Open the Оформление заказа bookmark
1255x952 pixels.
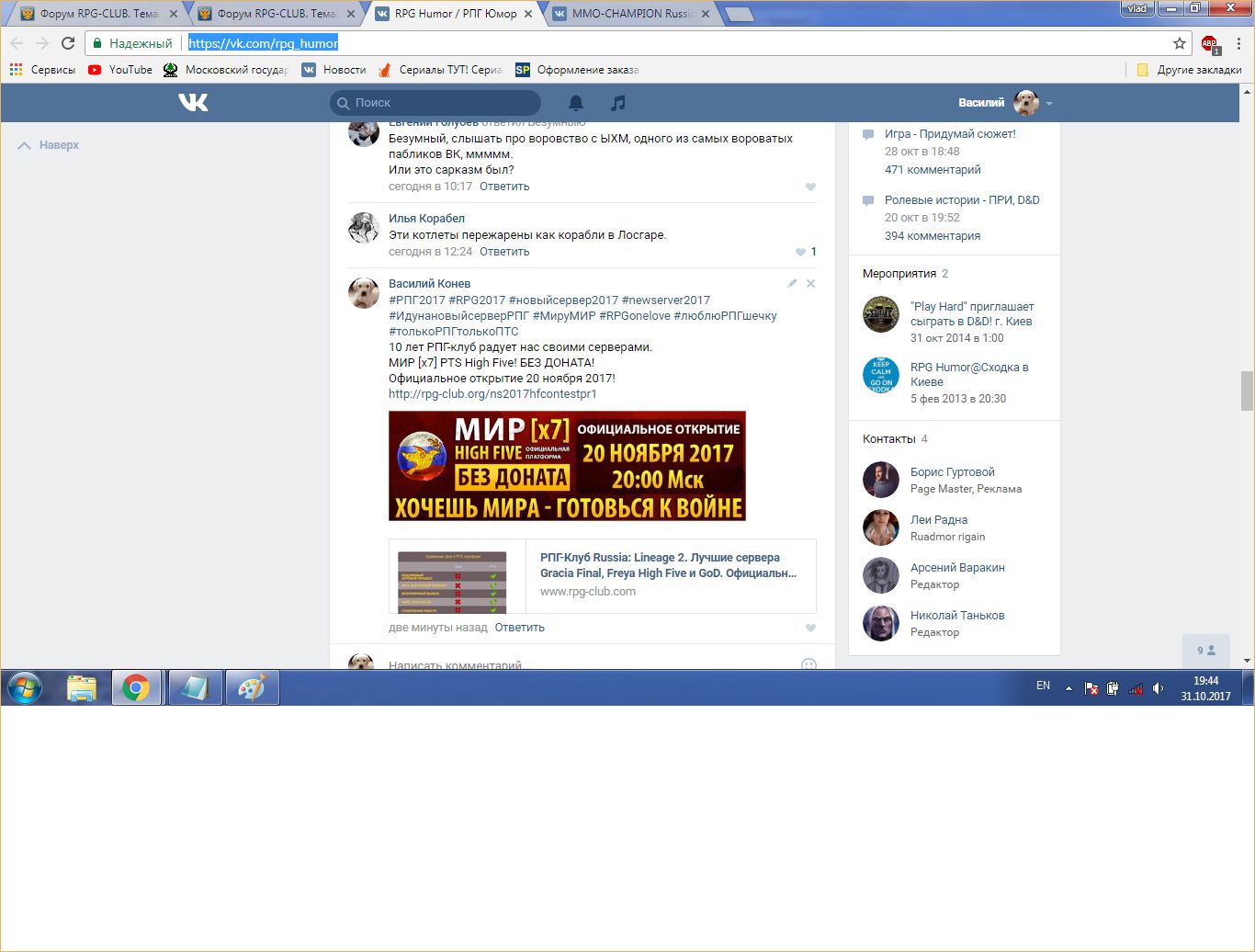[x=577, y=70]
